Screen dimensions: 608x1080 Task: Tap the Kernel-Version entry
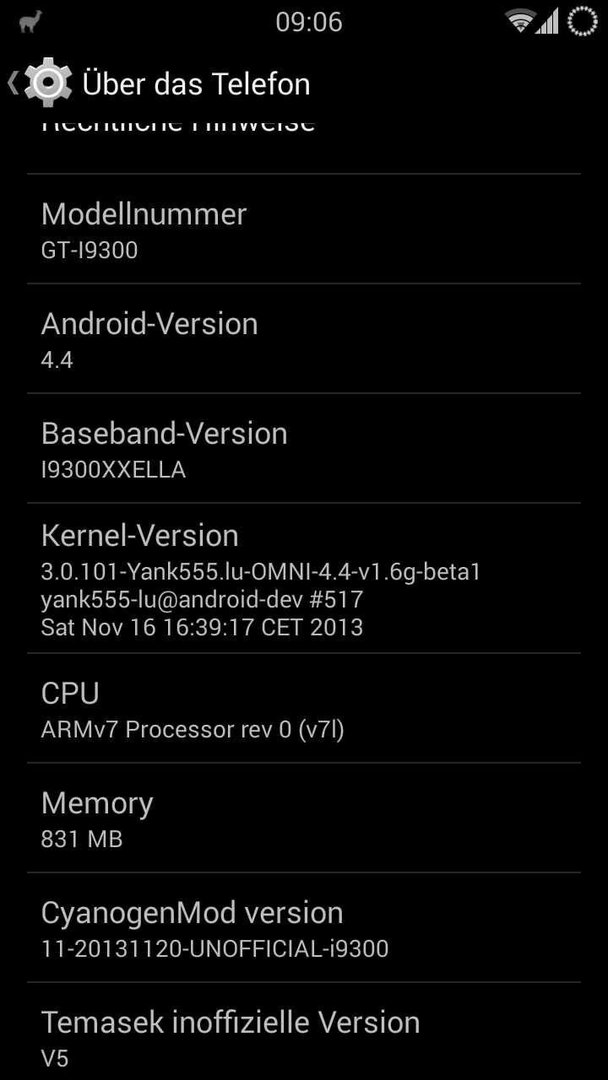point(304,578)
